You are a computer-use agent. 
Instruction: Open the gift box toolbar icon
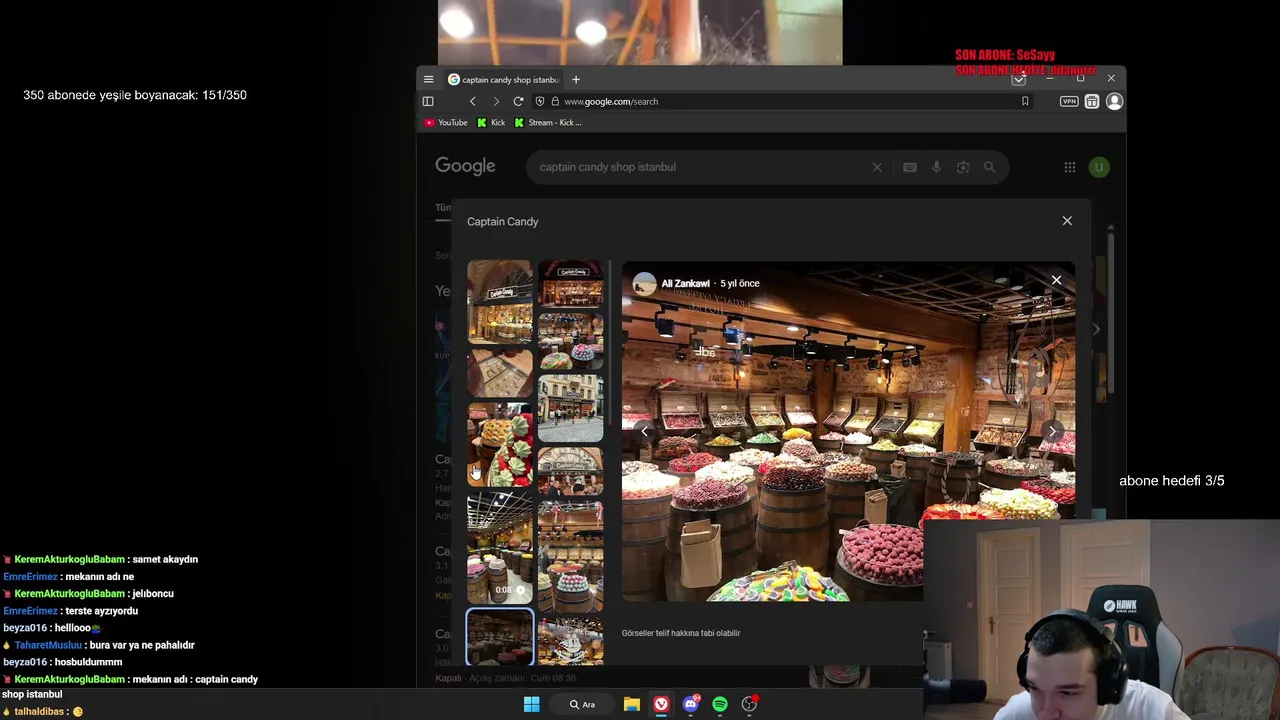coord(1092,101)
